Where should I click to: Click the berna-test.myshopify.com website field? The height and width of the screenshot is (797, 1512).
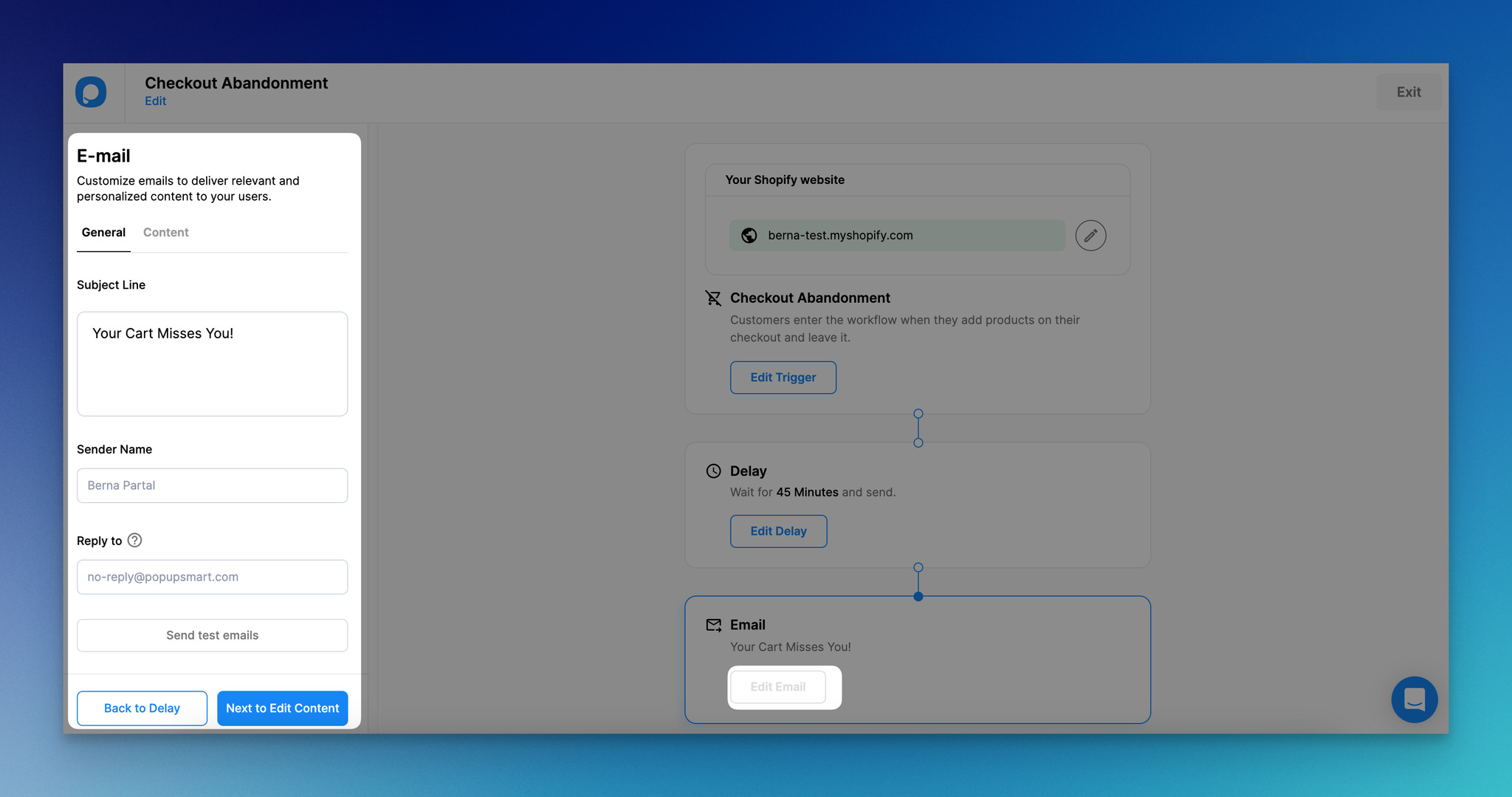[897, 236]
